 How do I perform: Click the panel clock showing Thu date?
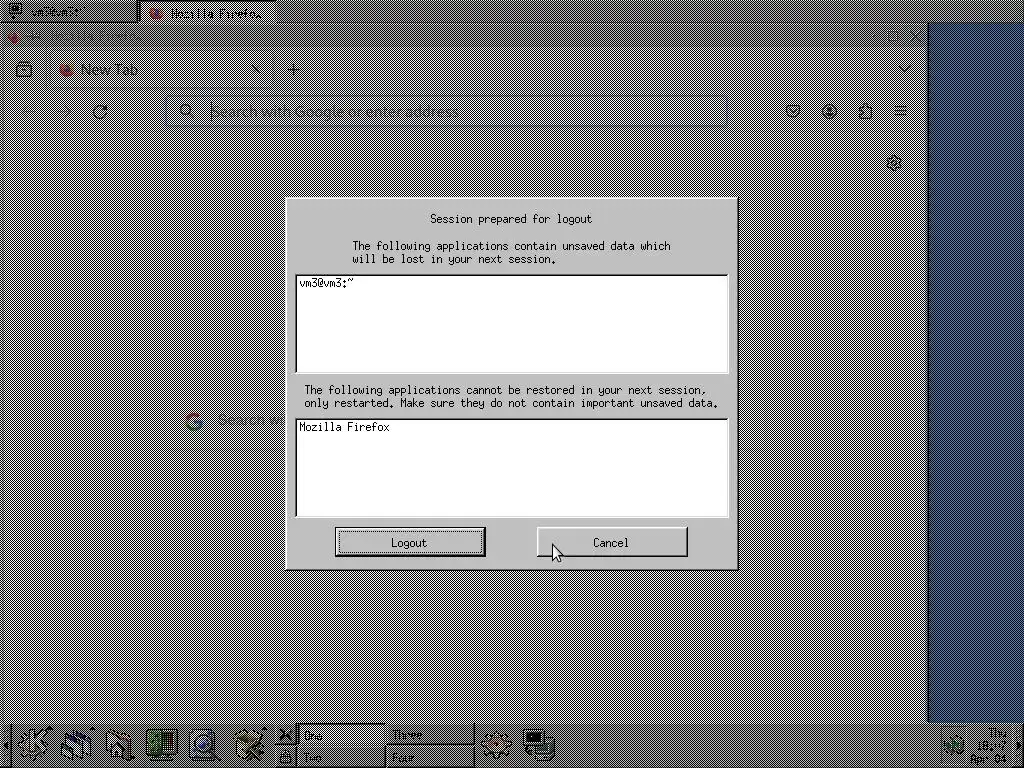pos(991,746)
